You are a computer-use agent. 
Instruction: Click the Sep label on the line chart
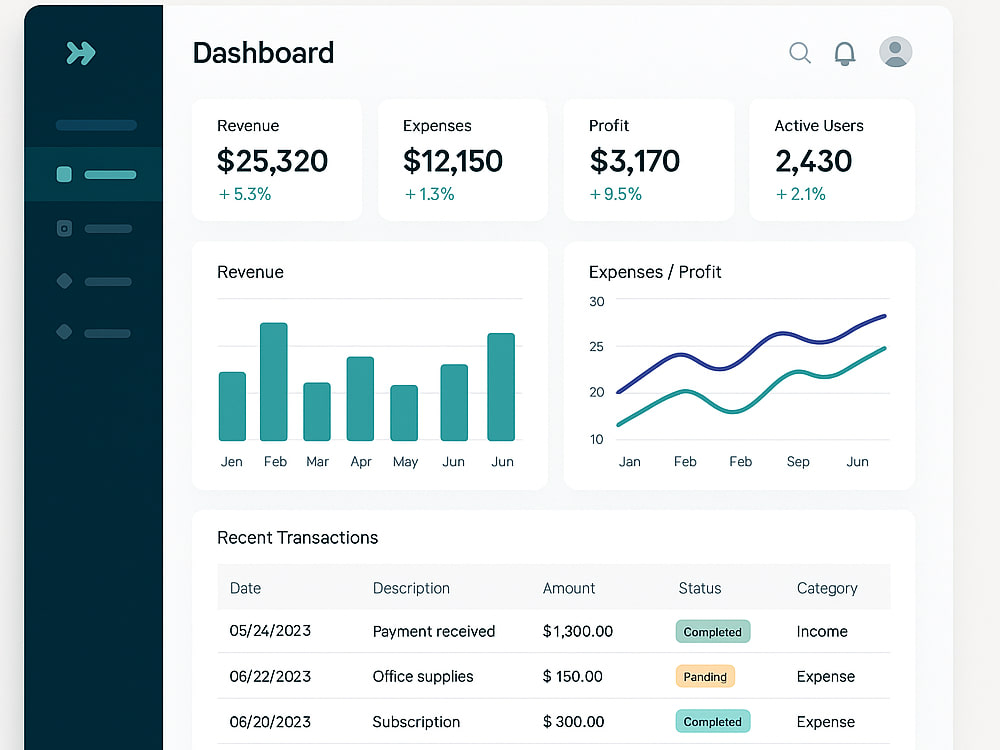point(798,462)
